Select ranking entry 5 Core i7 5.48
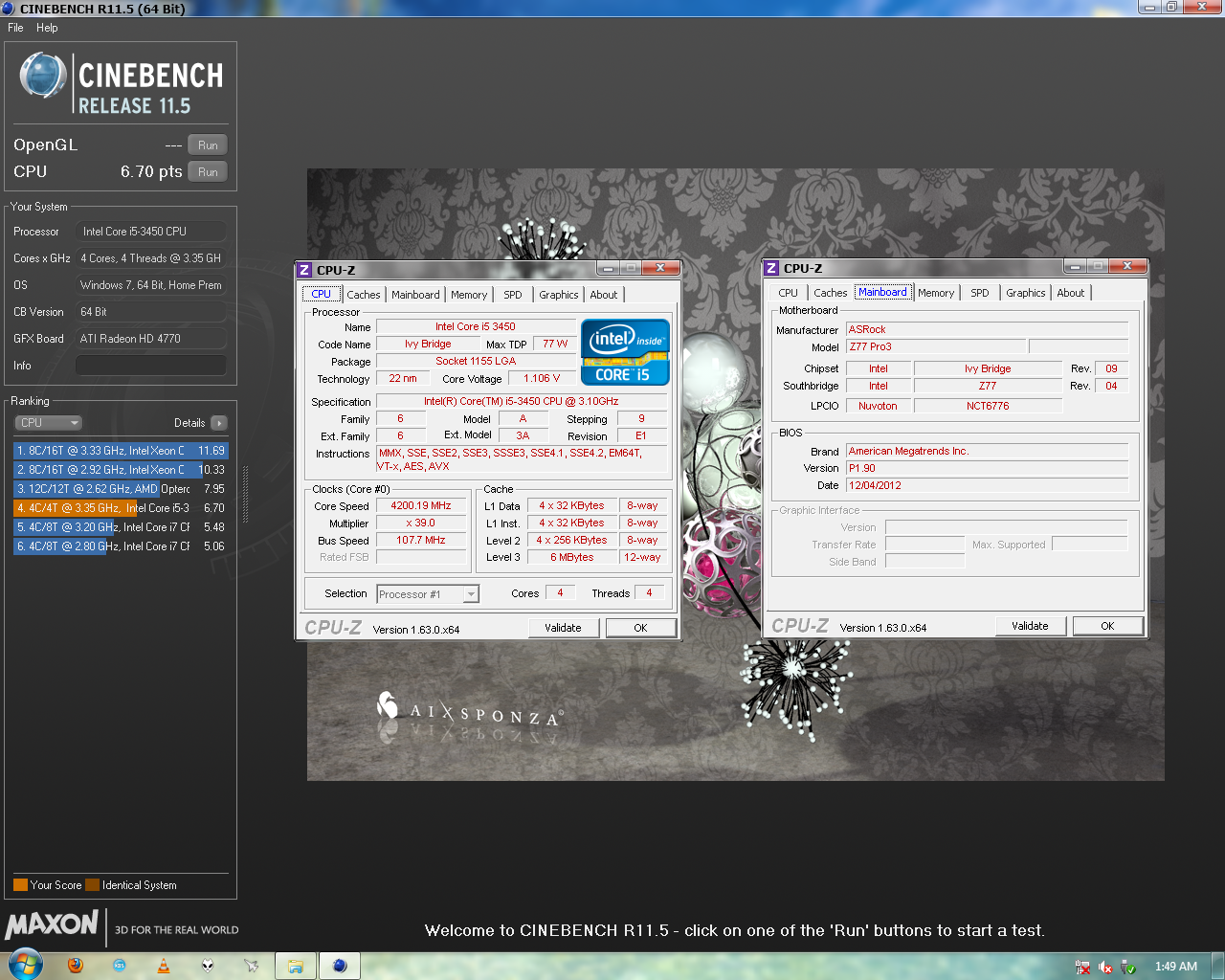Screen dimensions: 1225x980 tap(121, 527)
